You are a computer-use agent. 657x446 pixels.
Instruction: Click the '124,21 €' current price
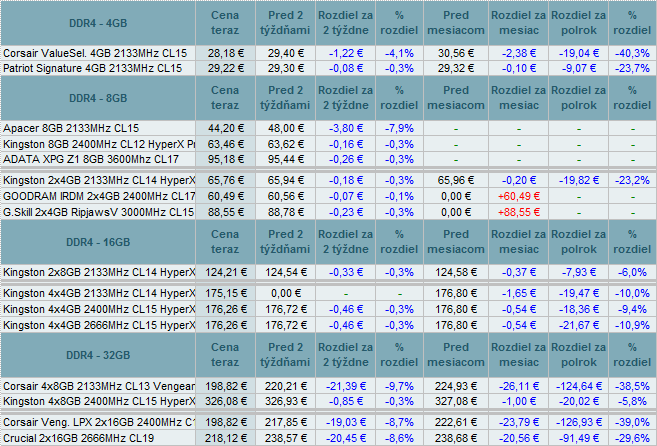point(225,272)
